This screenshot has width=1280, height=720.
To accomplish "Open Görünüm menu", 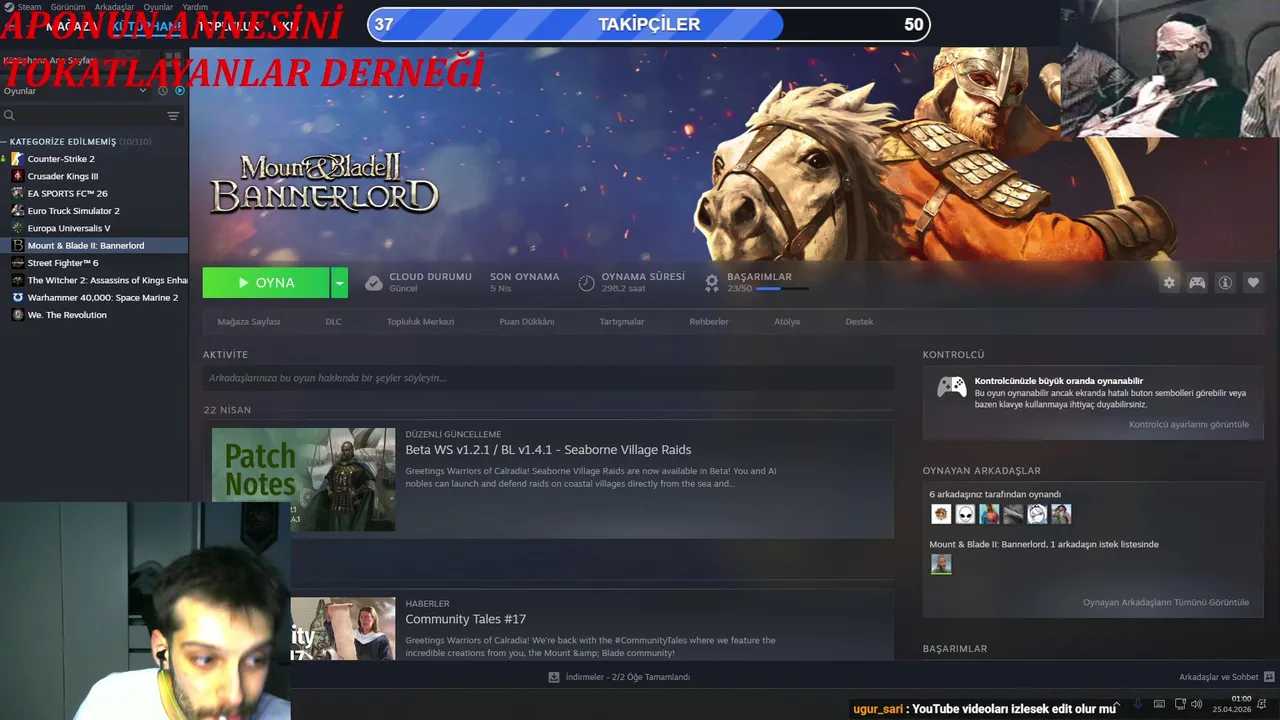I will click(68, 7).
